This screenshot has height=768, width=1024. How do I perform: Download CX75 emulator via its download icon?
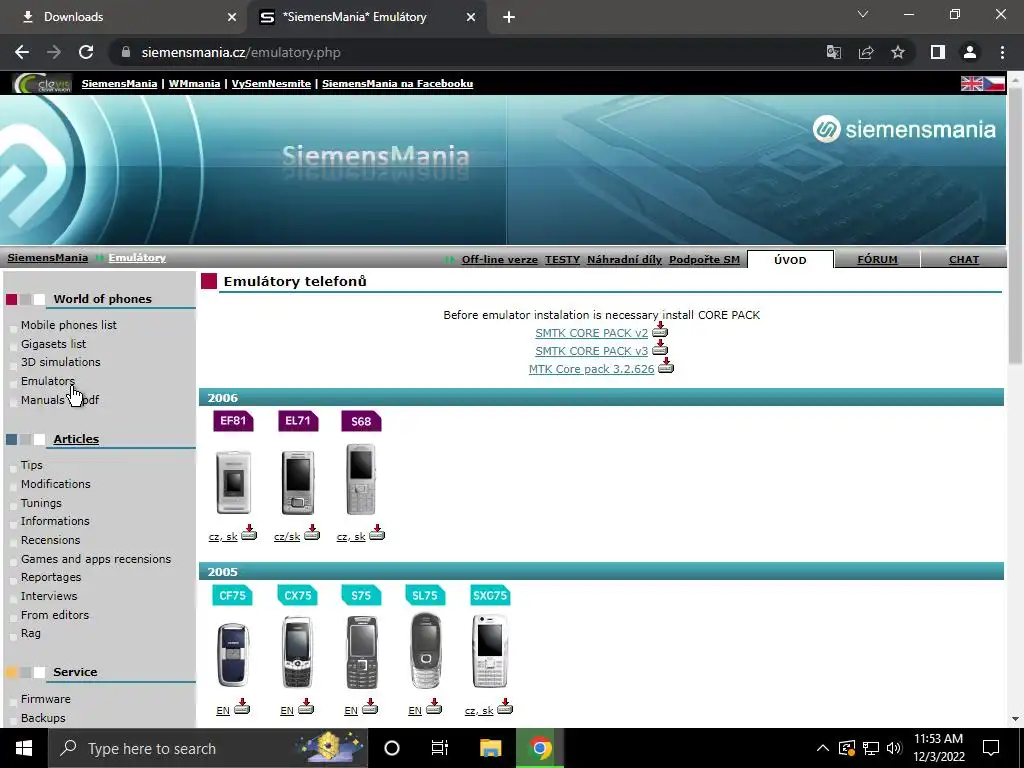(x=306, y=707)
